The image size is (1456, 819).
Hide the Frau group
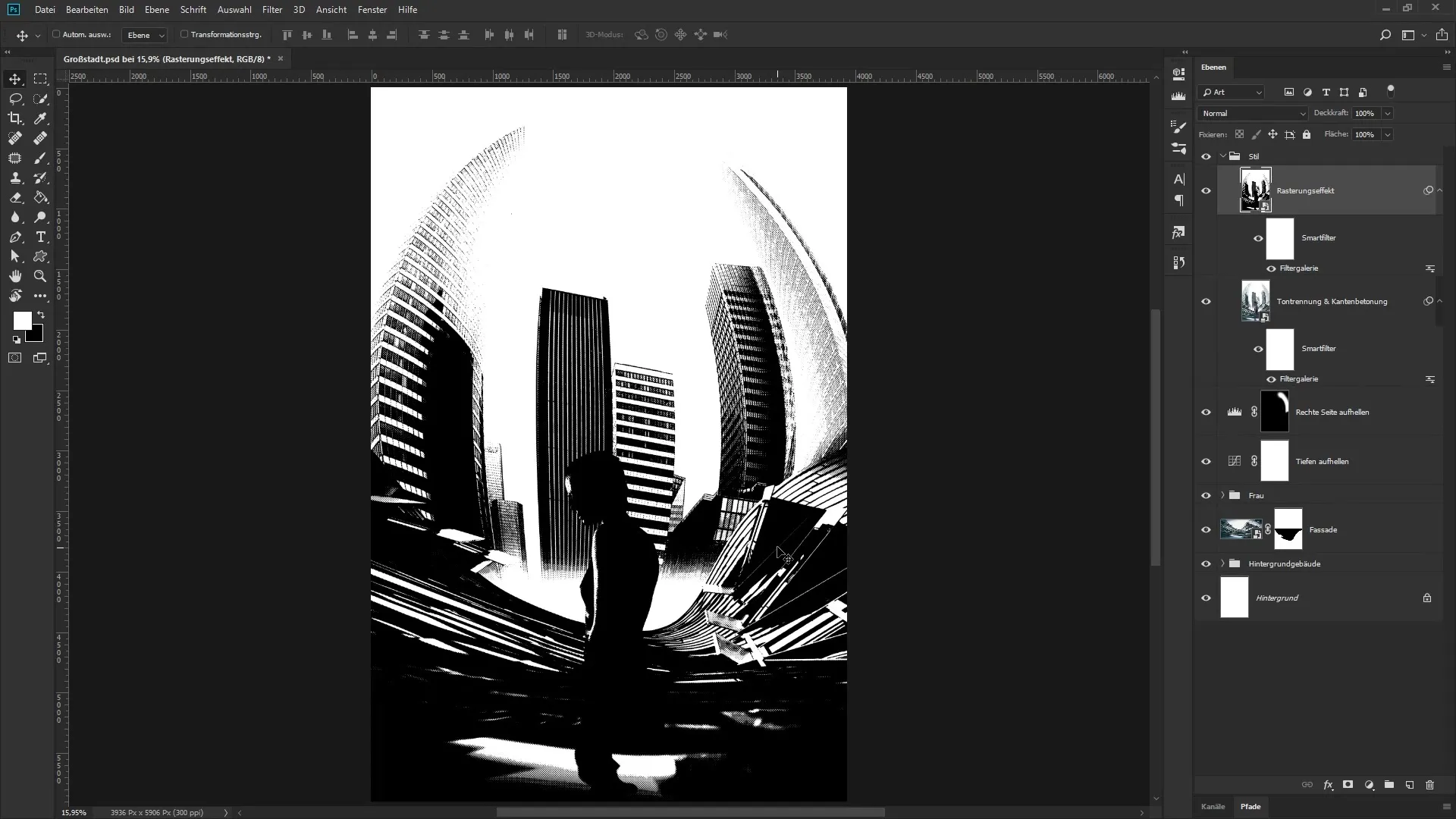coord(1206,495)
